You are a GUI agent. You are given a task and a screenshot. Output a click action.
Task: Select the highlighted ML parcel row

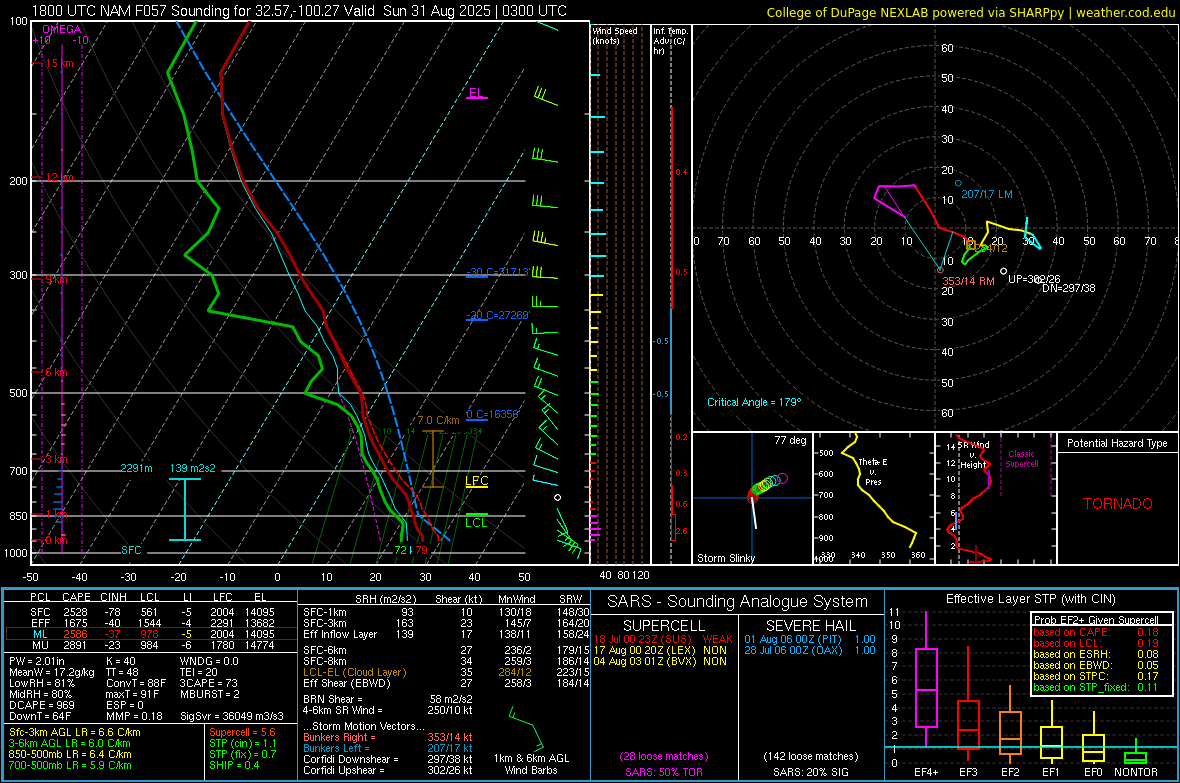tap(152, 634)
